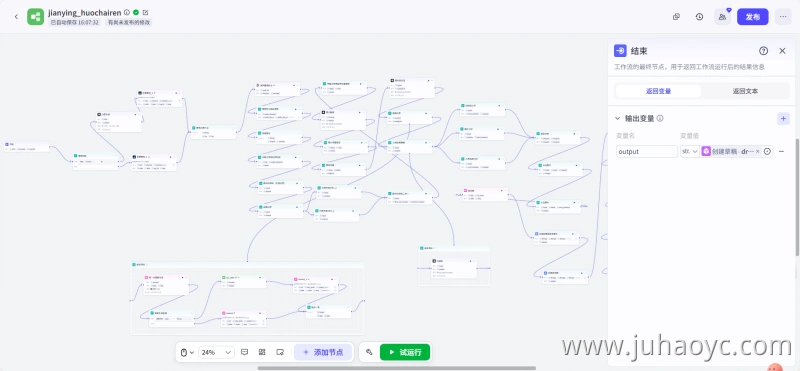The height and width of the screenshot is (371, 800).
Task: Click the output variable name field
Action: coord(647,152)
